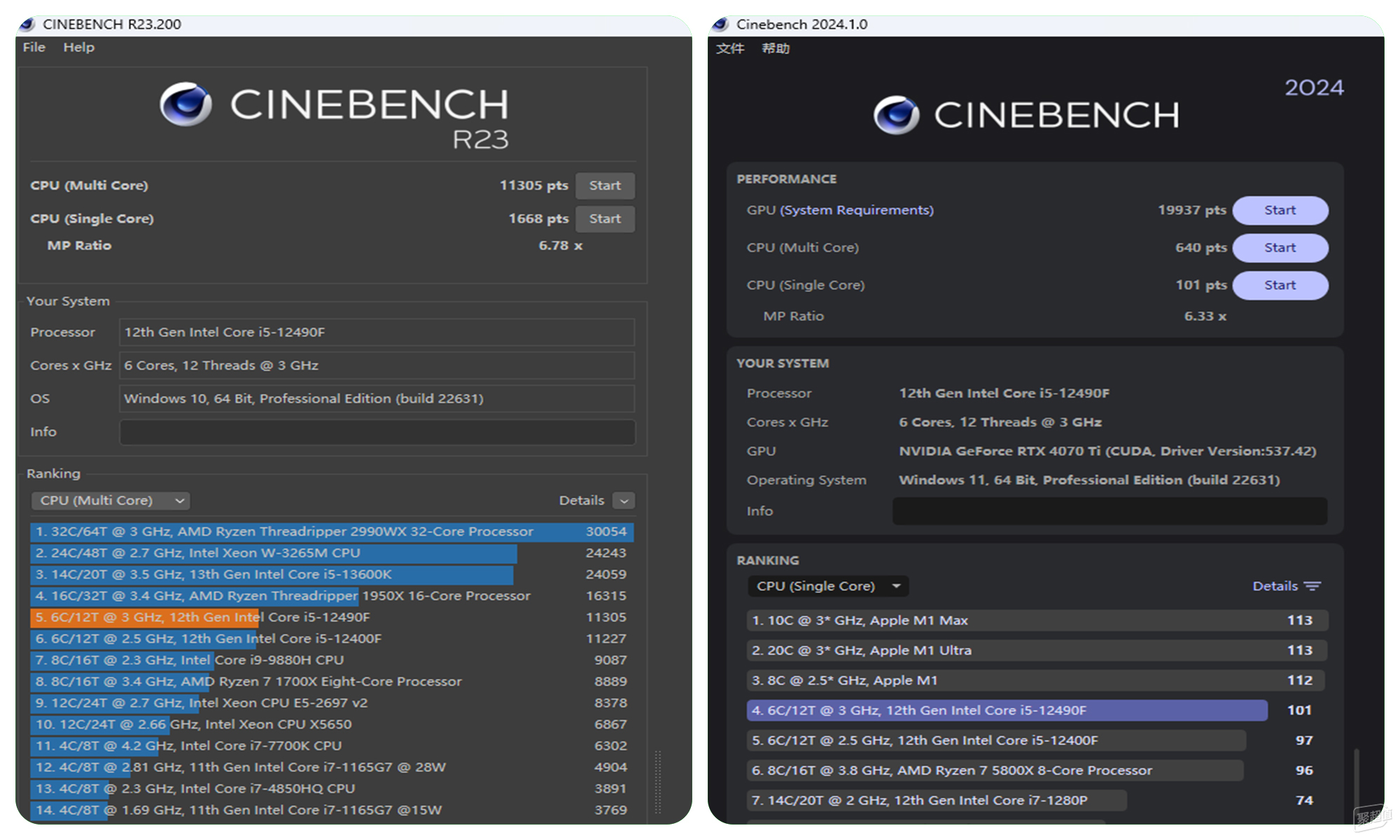Viewport: 1400px width, 840px height.
Task: Select the Apple M1 Ultra ranking row
Action: 1037,650
